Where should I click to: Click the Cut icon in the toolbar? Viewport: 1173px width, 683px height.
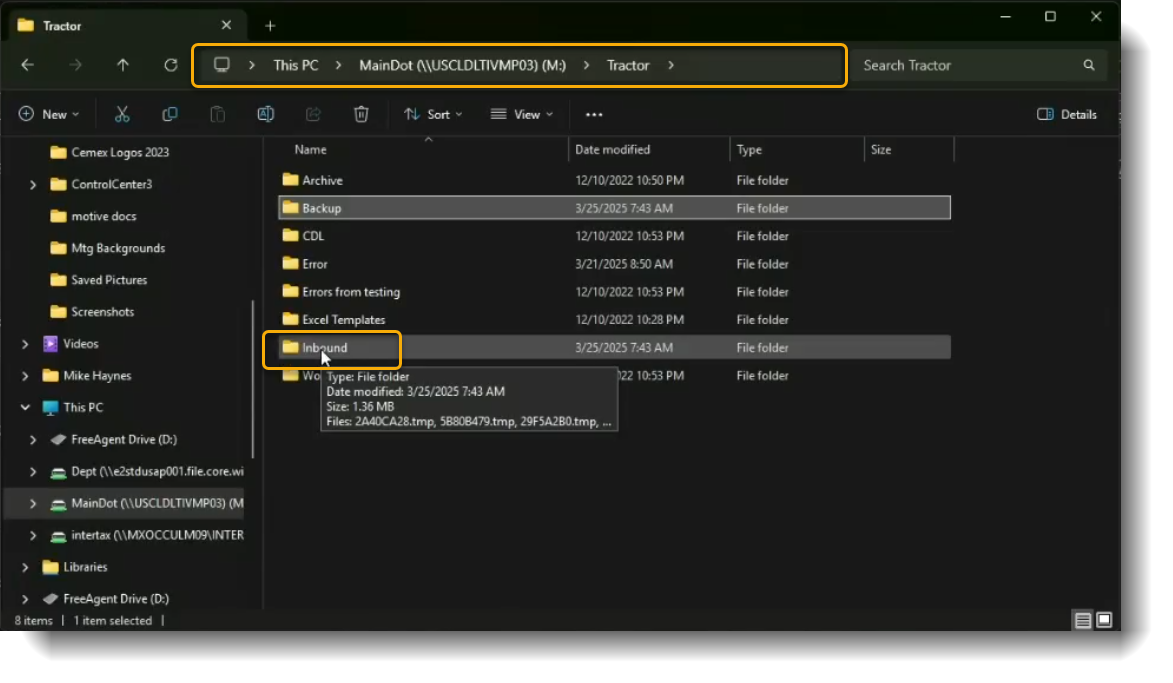[x=122, y=113]
